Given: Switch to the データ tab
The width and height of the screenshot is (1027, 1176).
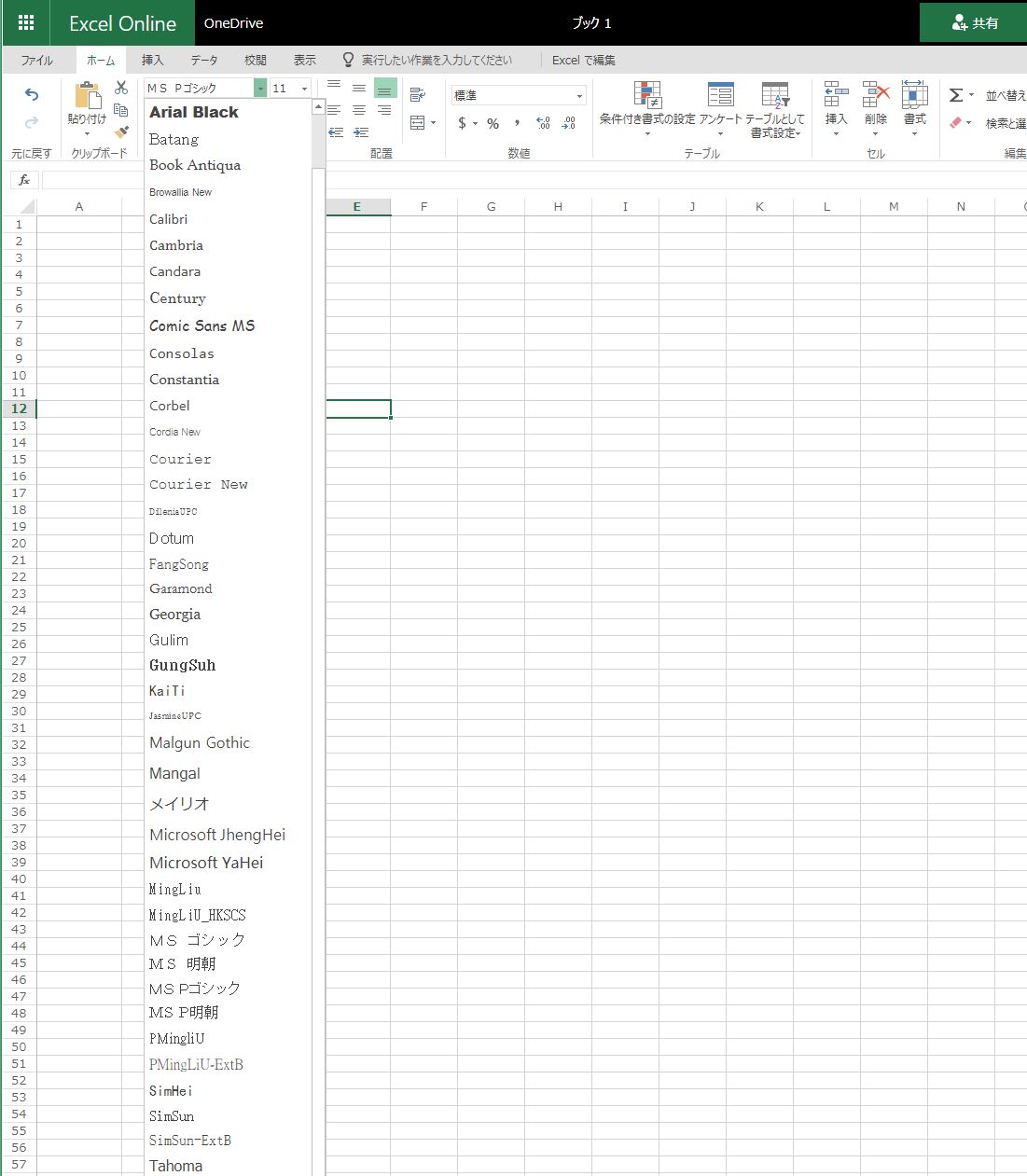Looking at the screenshot, I should click(204, 60).
